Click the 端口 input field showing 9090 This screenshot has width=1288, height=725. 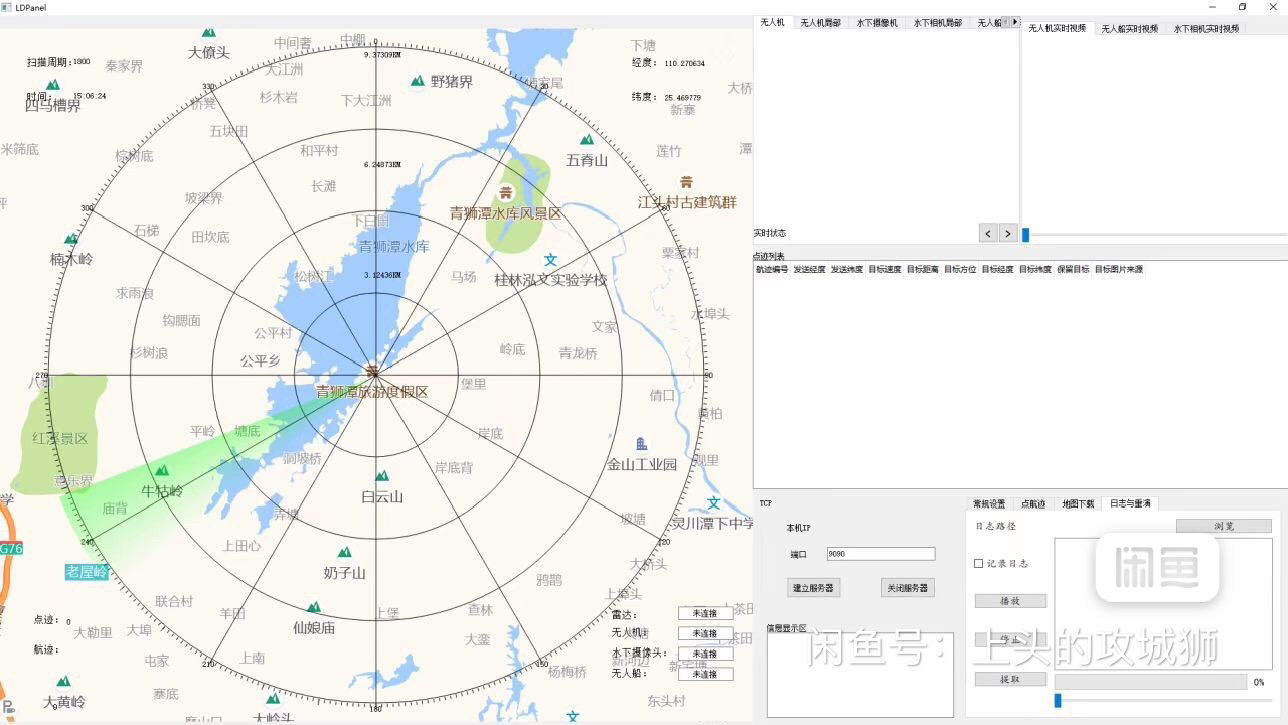pyautogui.click(x=880, y=554)
